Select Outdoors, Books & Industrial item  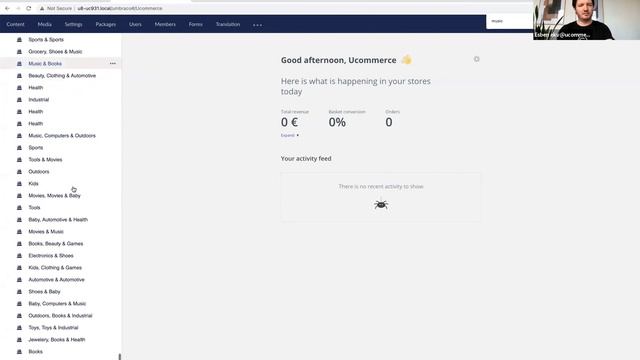point(60,316)
